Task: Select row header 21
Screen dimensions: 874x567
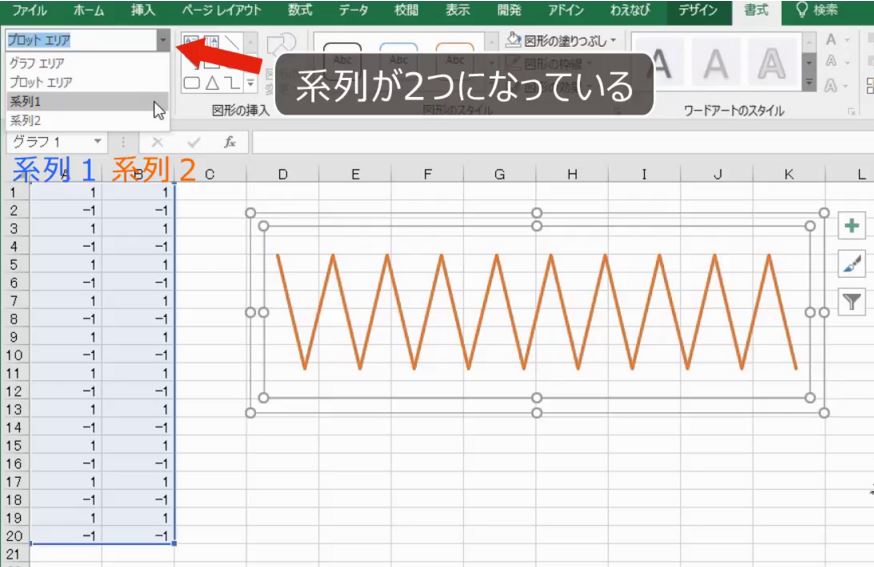Action: point(14,554)
